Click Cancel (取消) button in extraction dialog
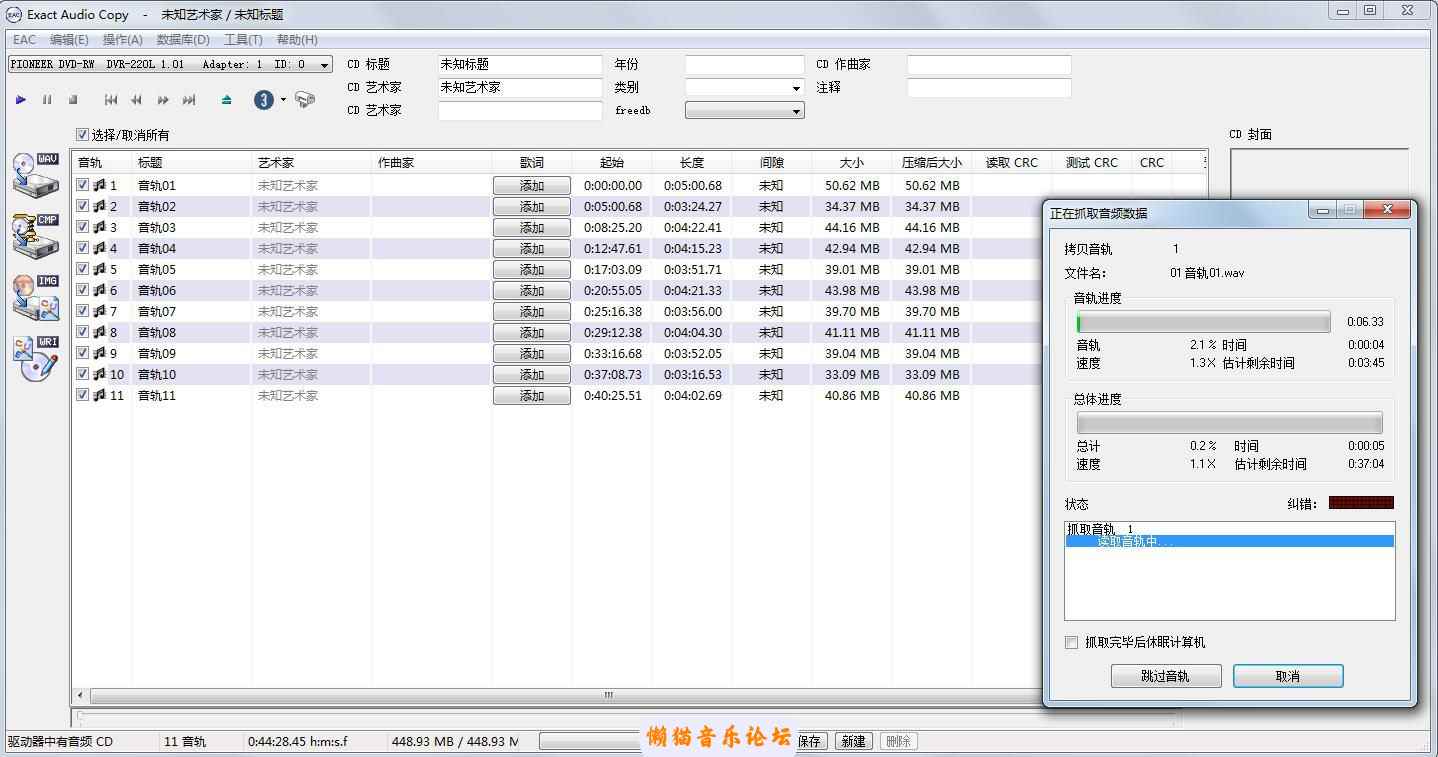 (1288, 676)
